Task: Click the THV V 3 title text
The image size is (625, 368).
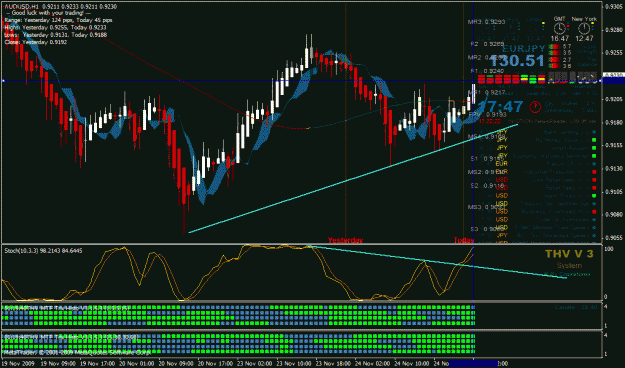Action: (569, 254)
